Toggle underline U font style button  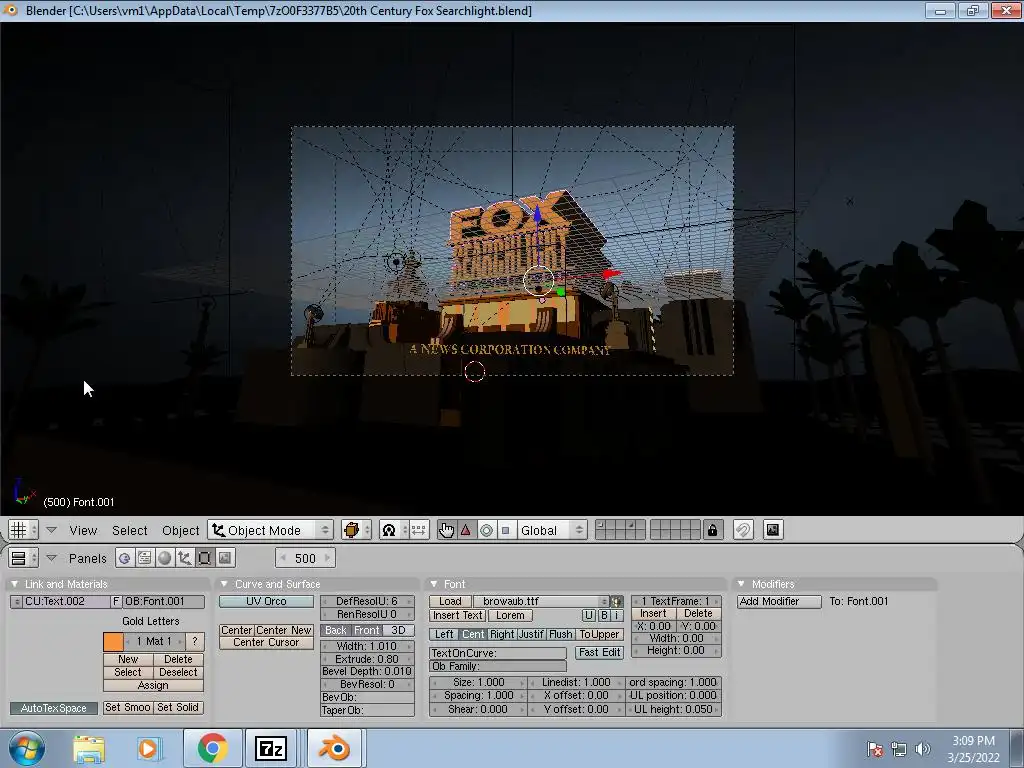click(x=588, y=615)
